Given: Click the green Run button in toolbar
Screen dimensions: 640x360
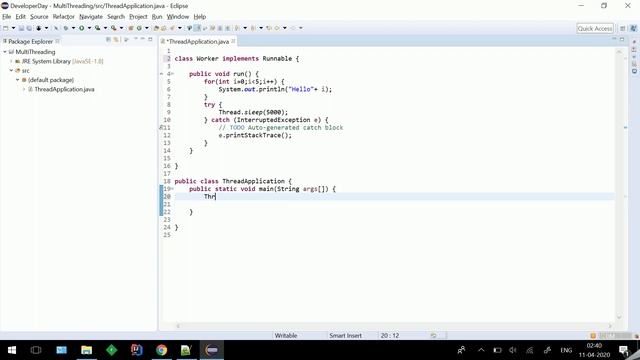Looking at the screenshot, I should (x=82, y=28).
